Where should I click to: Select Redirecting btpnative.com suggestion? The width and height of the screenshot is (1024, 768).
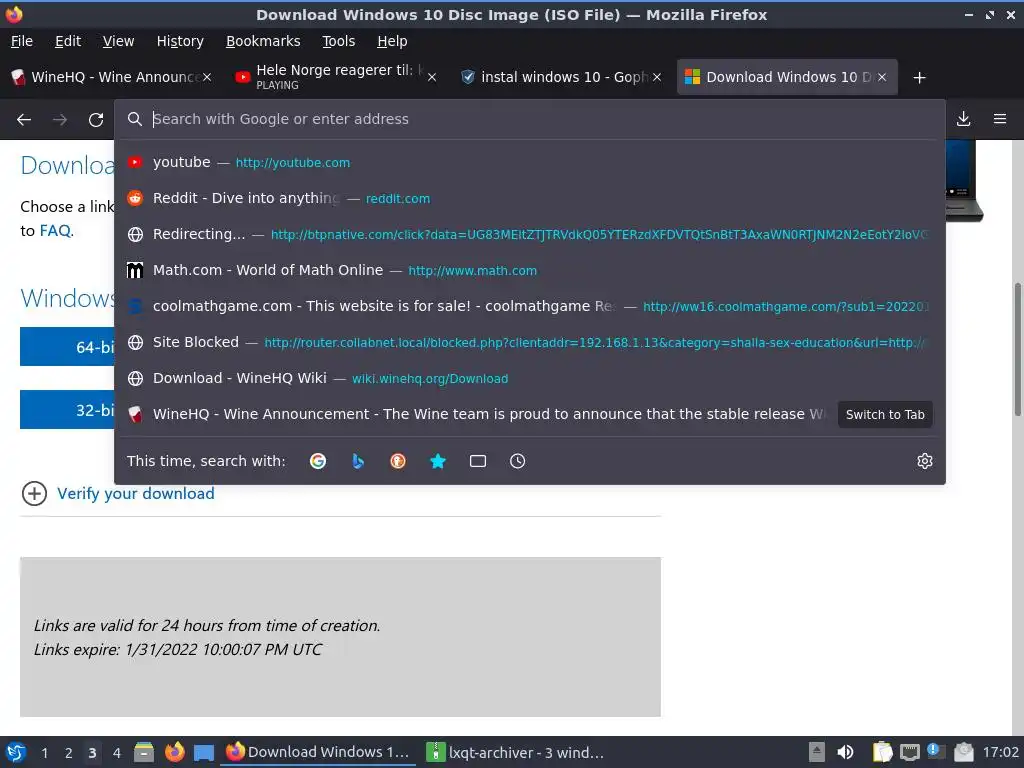[x=530, y=234]
